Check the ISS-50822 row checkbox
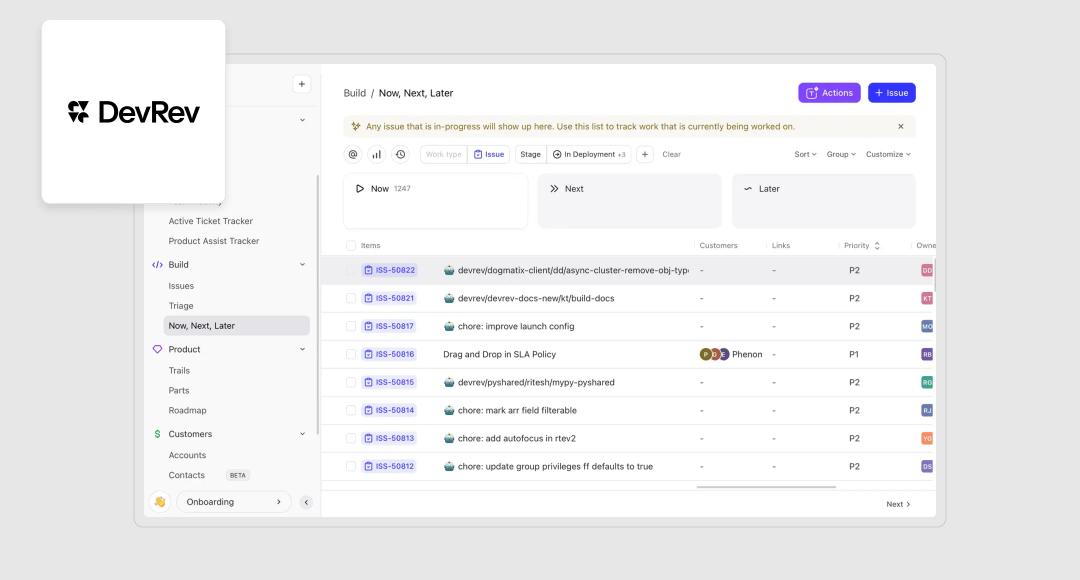This screenshot has height=580, width=1080. coord(351,270)
